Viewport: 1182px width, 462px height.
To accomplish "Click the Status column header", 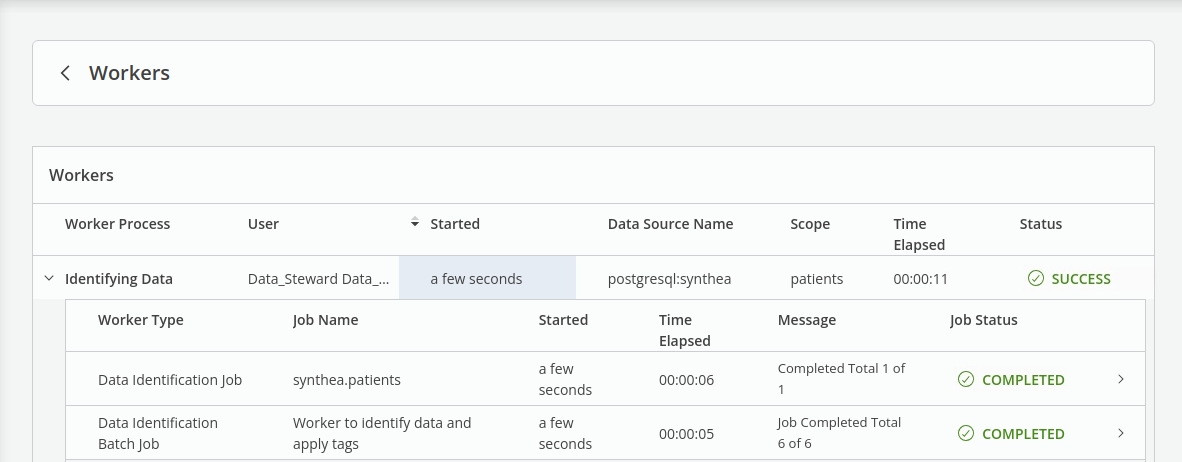I will 1040,224.
